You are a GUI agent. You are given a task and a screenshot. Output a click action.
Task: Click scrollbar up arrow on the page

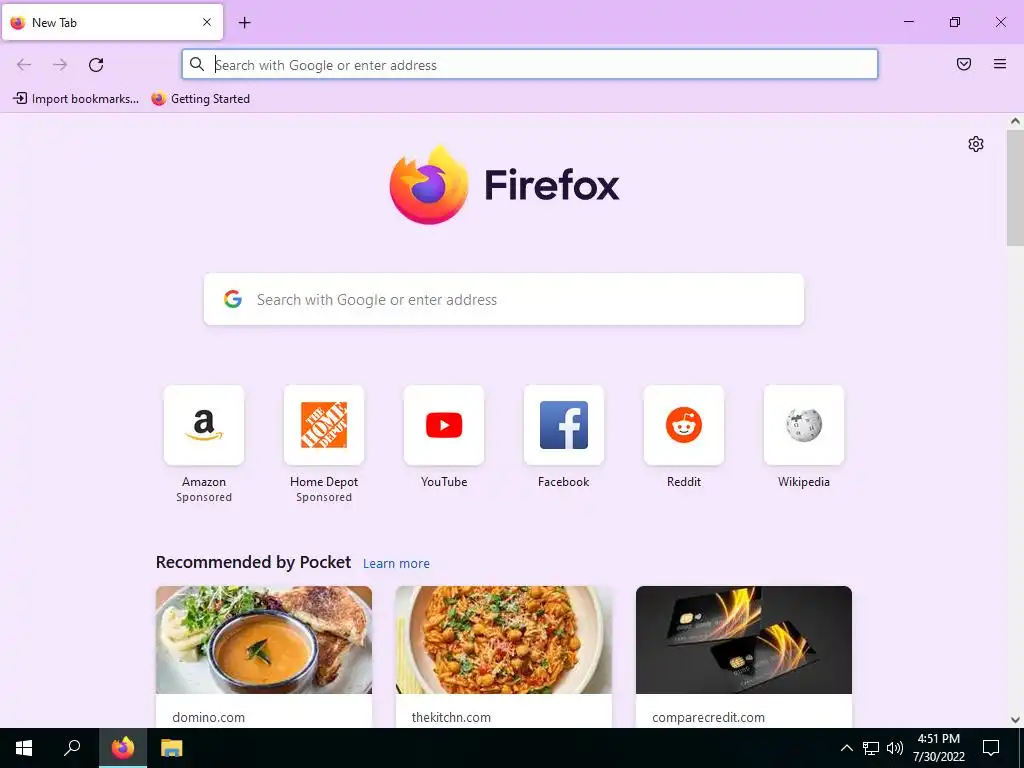coord(1015,121)
